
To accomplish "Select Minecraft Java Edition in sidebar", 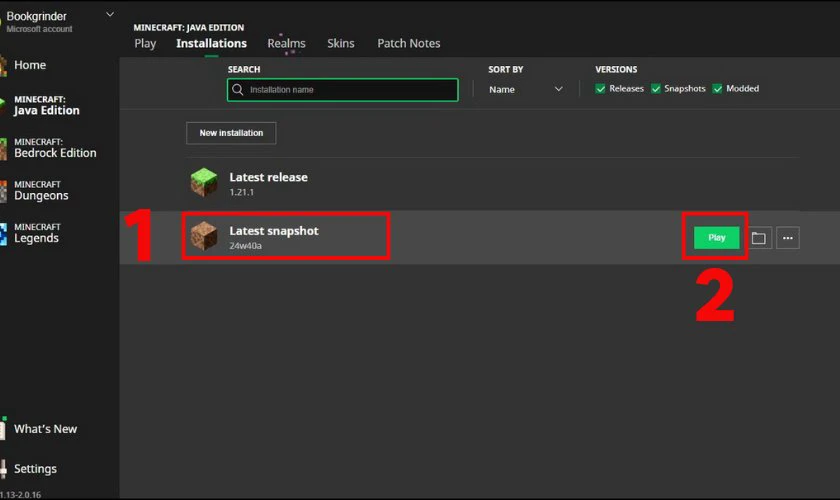I will (x=47, y=106).
